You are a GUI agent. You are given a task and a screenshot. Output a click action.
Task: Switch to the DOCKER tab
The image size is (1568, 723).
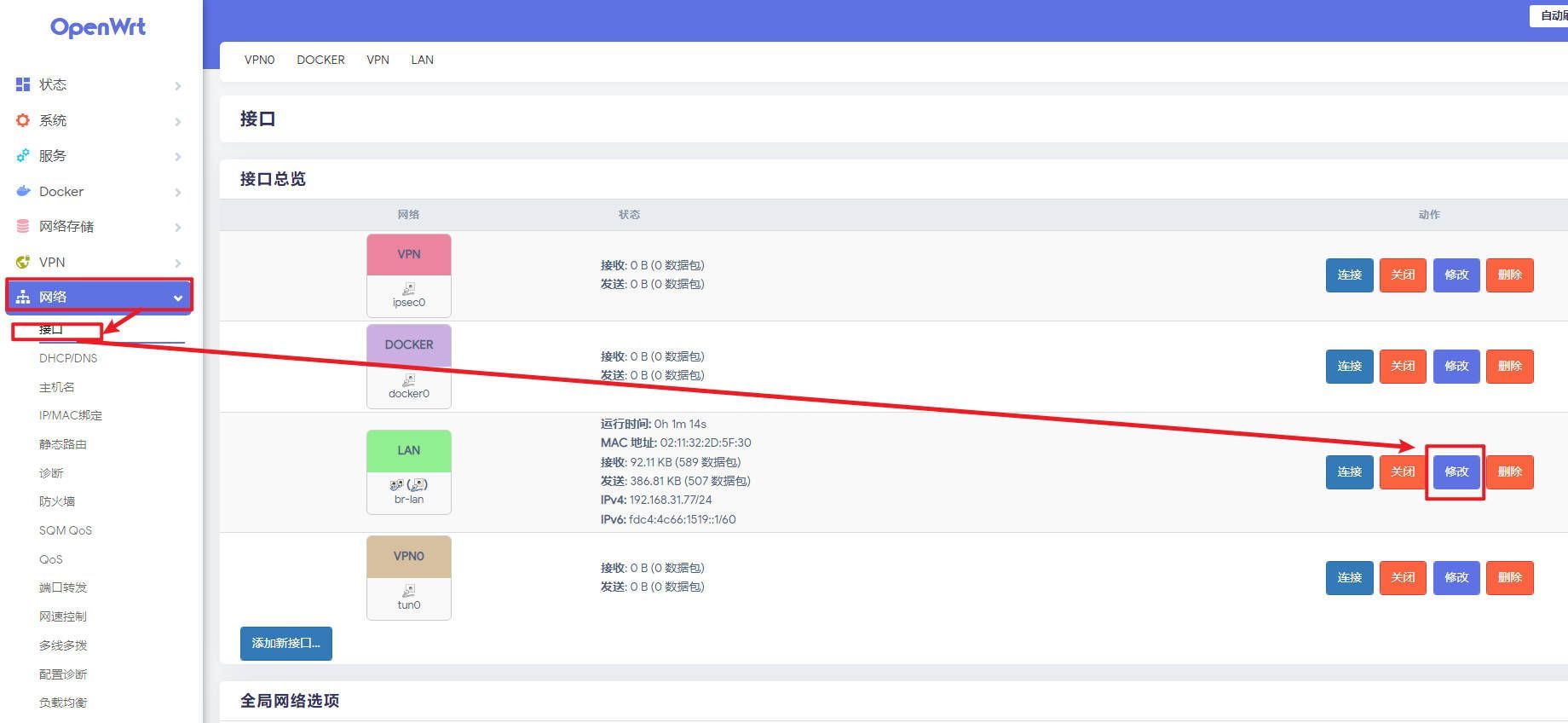pyautogui.click(x=320, y=60)
